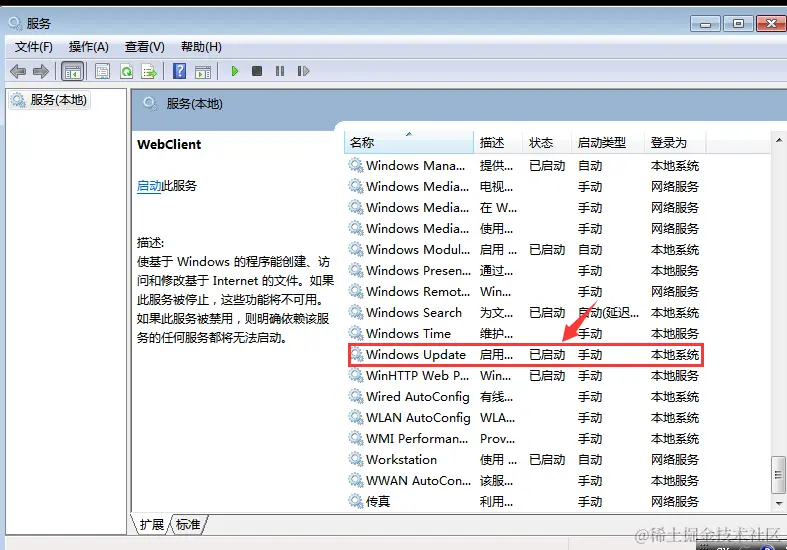
Task: Click the scrollbar down arrow
Action: coord(778,503)
